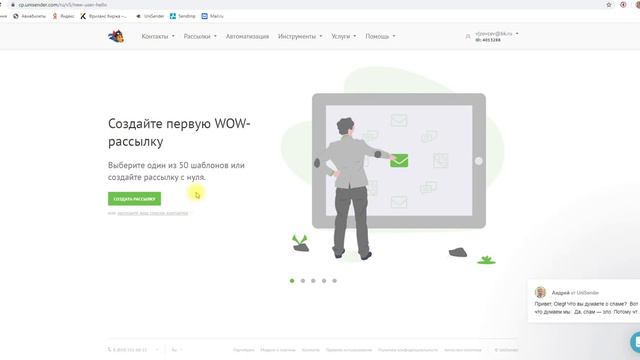Image resolution: width=640 pixels, height=360 pixels.
Task: Open the blue chat launcher bubble
Action: click(x=636, y=342)
